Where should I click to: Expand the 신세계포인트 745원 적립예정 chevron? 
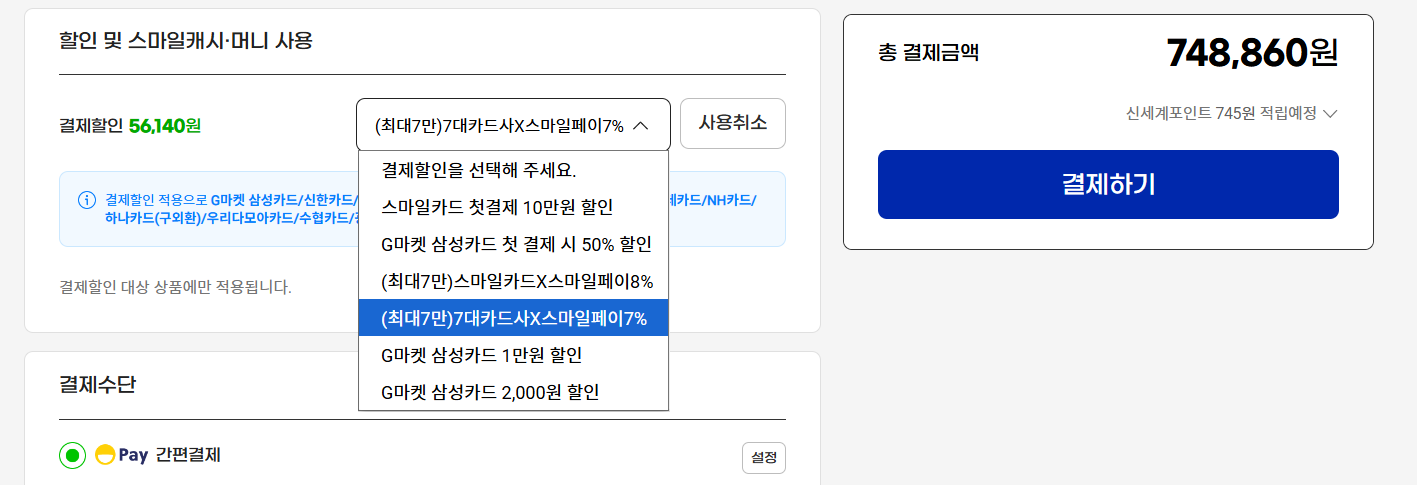click(1330, 113)
